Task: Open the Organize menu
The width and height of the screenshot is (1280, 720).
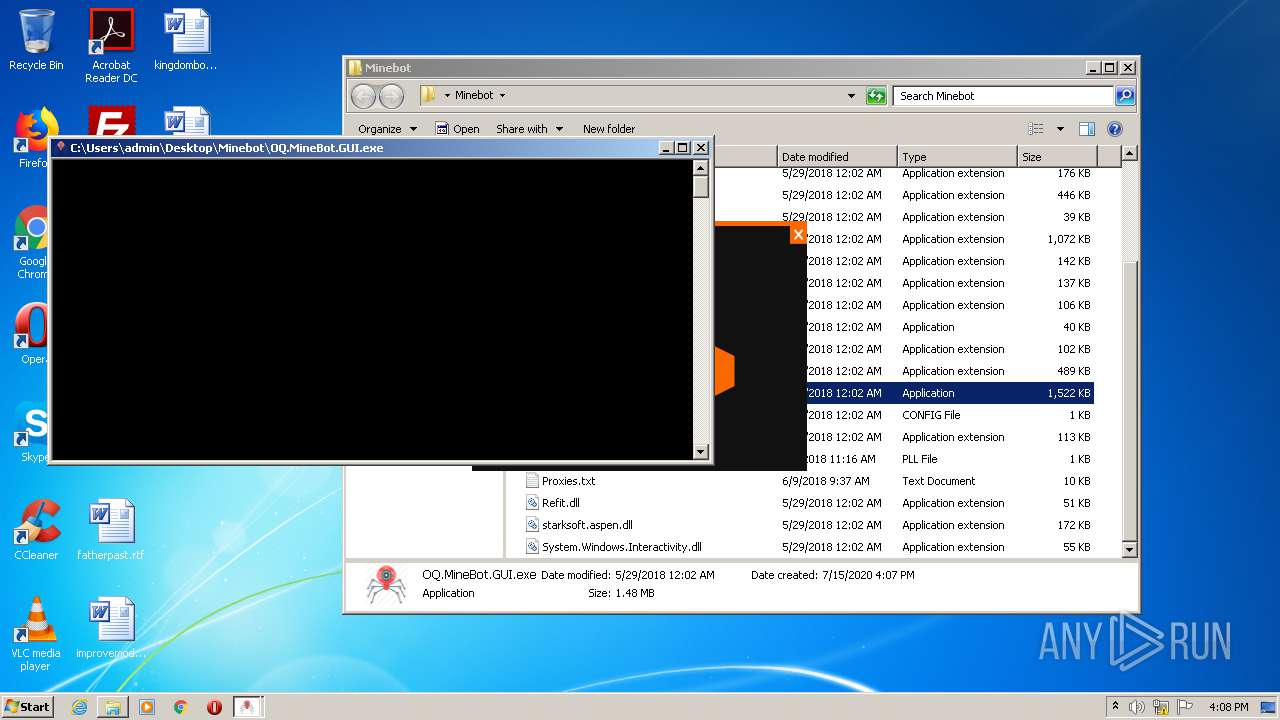Action: (x=388, y=129)
